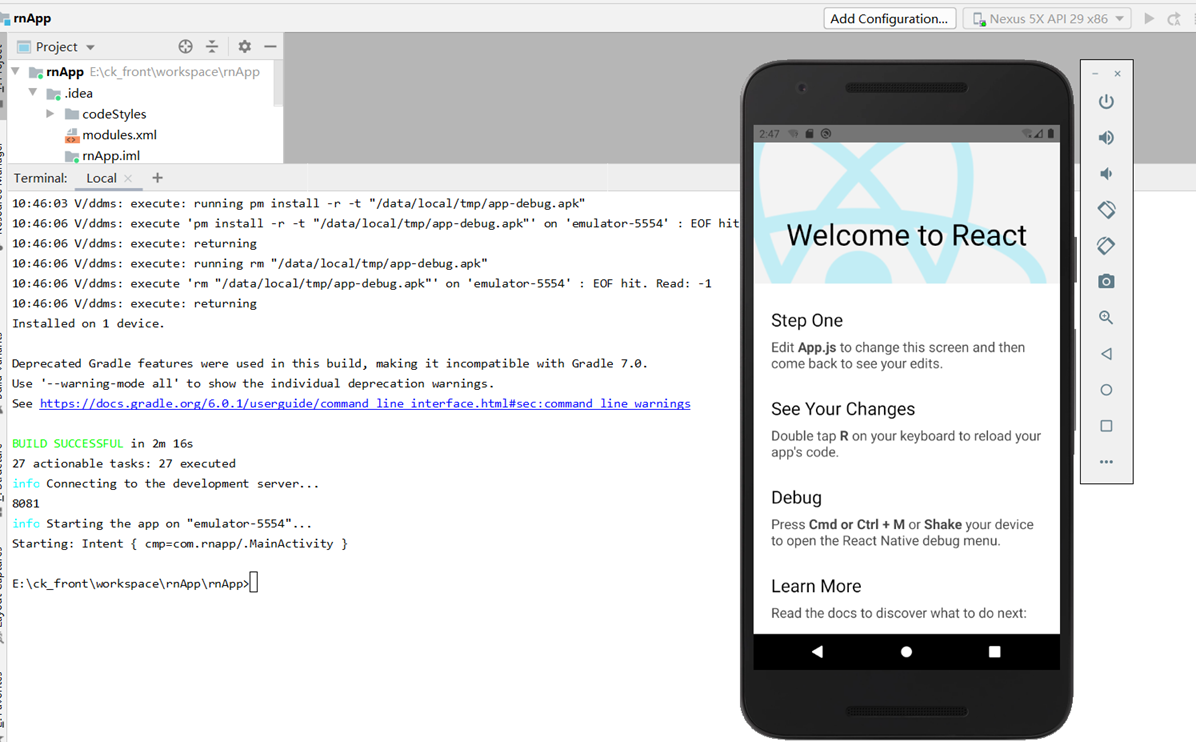This screenshot has width=1196, height=742.
Task: Click "Installed on 1 device." terminal line
Action: coord(88,323)
